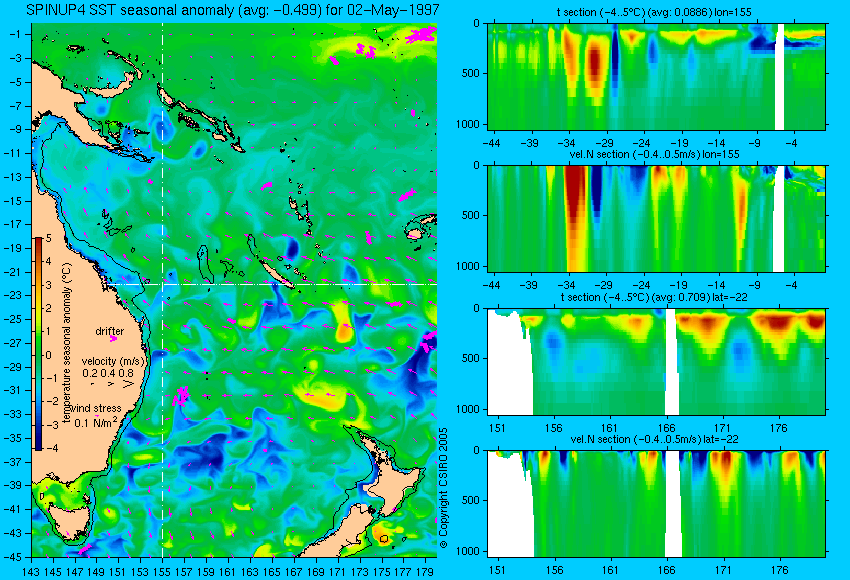Open the temperature section plot for lon=155
Screen dimensions: 850x580
pyautogui.click(x=656, y=76)
